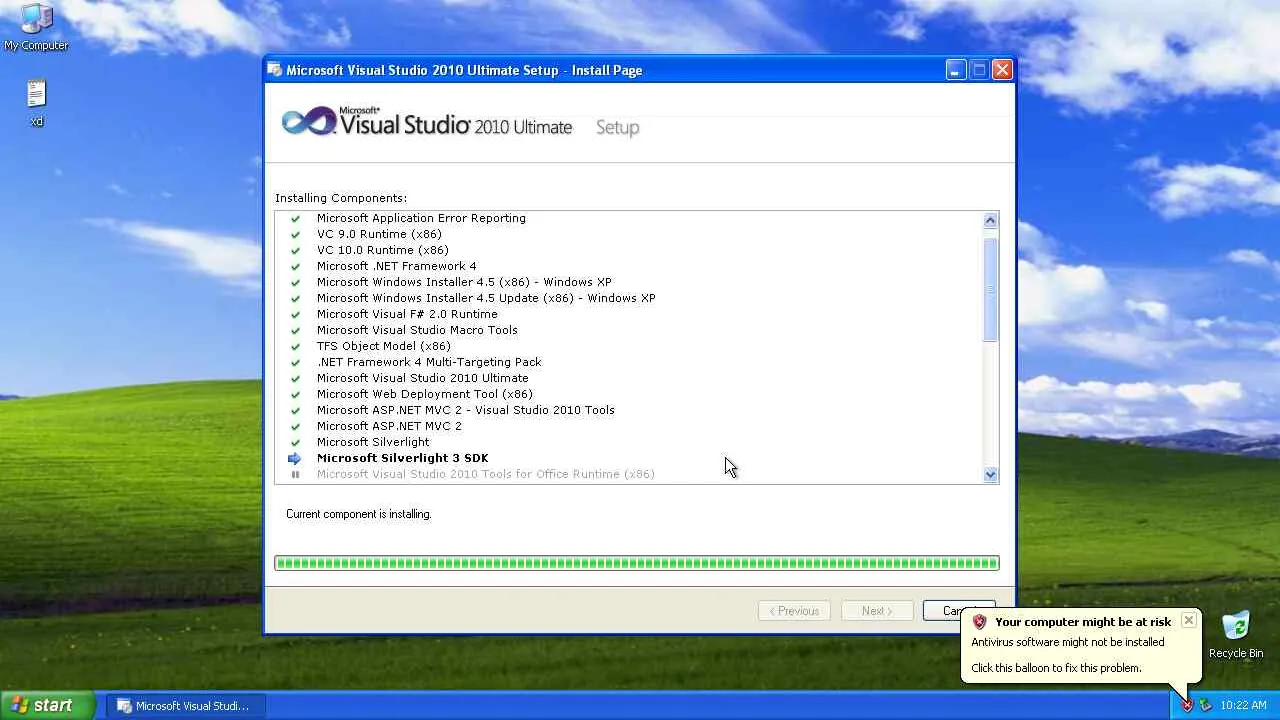
Task: Click the check mark beside Microsoft Visual F# 2.0 Runtime
Action: pyautogui.click(x=294, y=314)
